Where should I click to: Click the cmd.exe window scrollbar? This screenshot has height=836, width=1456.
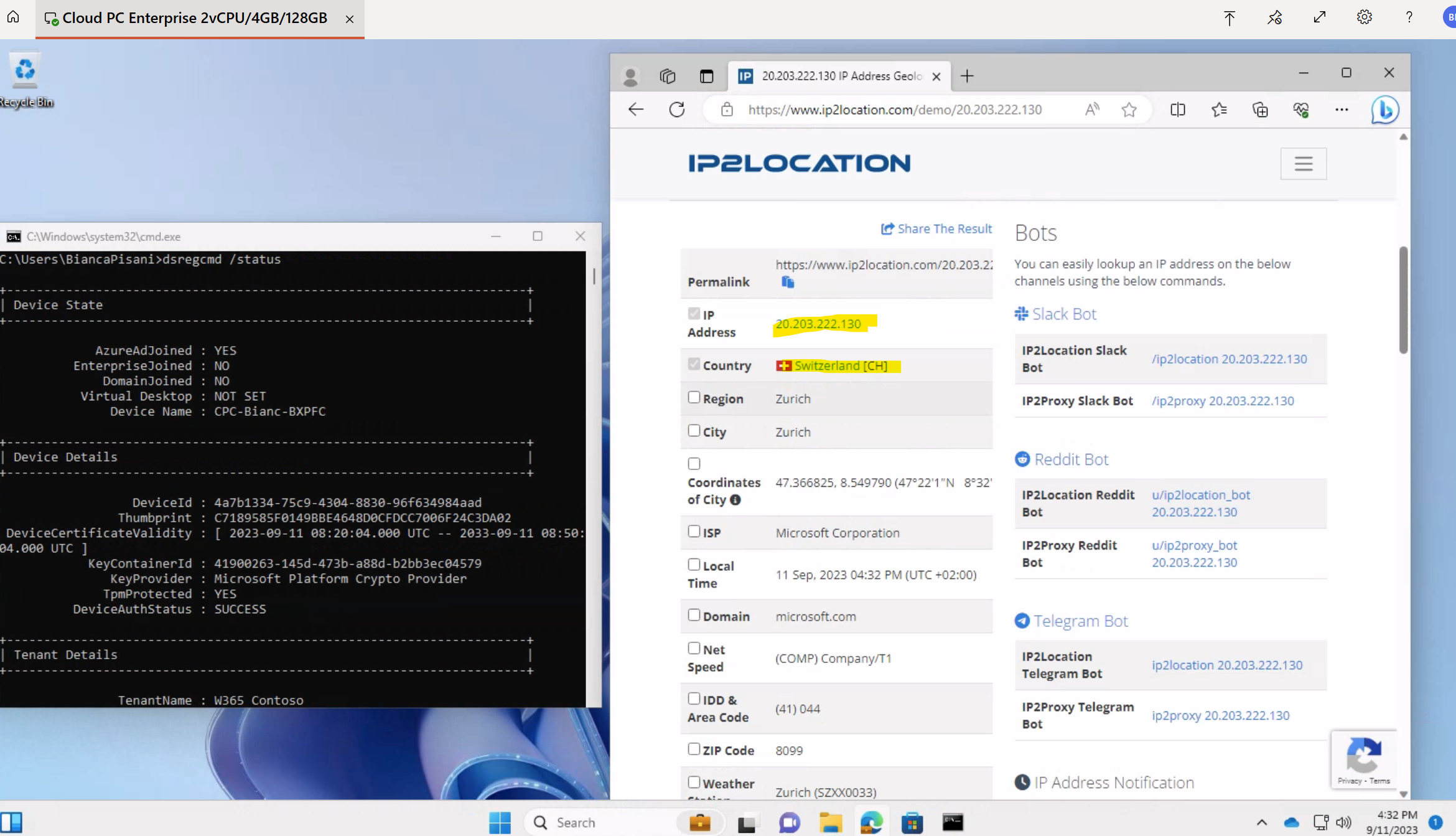point(594,276)
